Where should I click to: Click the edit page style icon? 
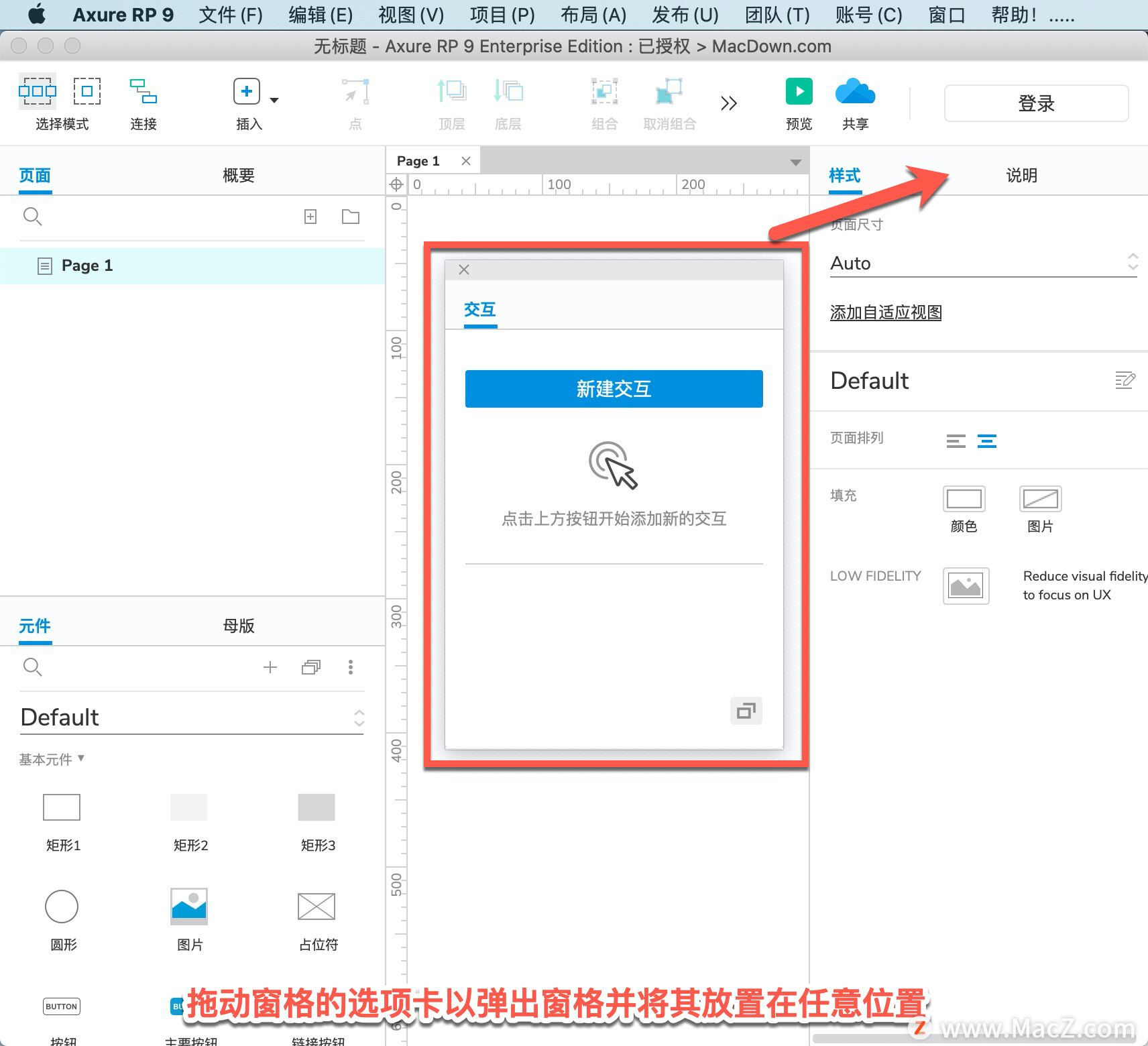click(1125, 380)
